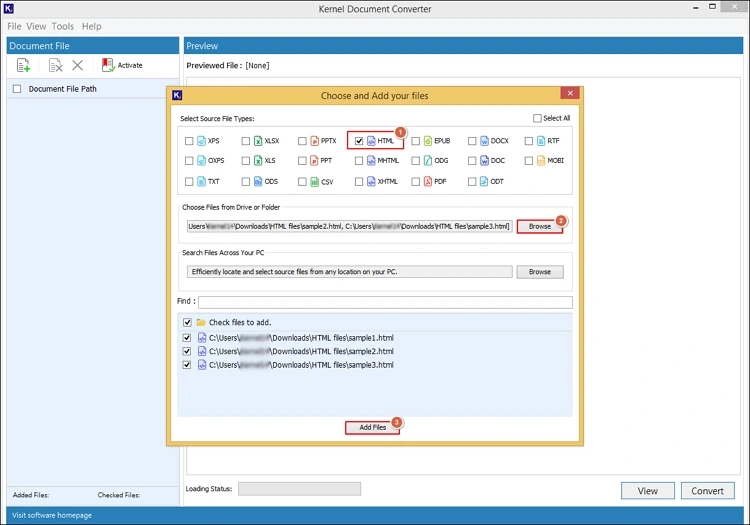The width and height of the screenshot is (750, 525).
Task: Click the X clear-files toolbar icon
Action: (78, 65)
